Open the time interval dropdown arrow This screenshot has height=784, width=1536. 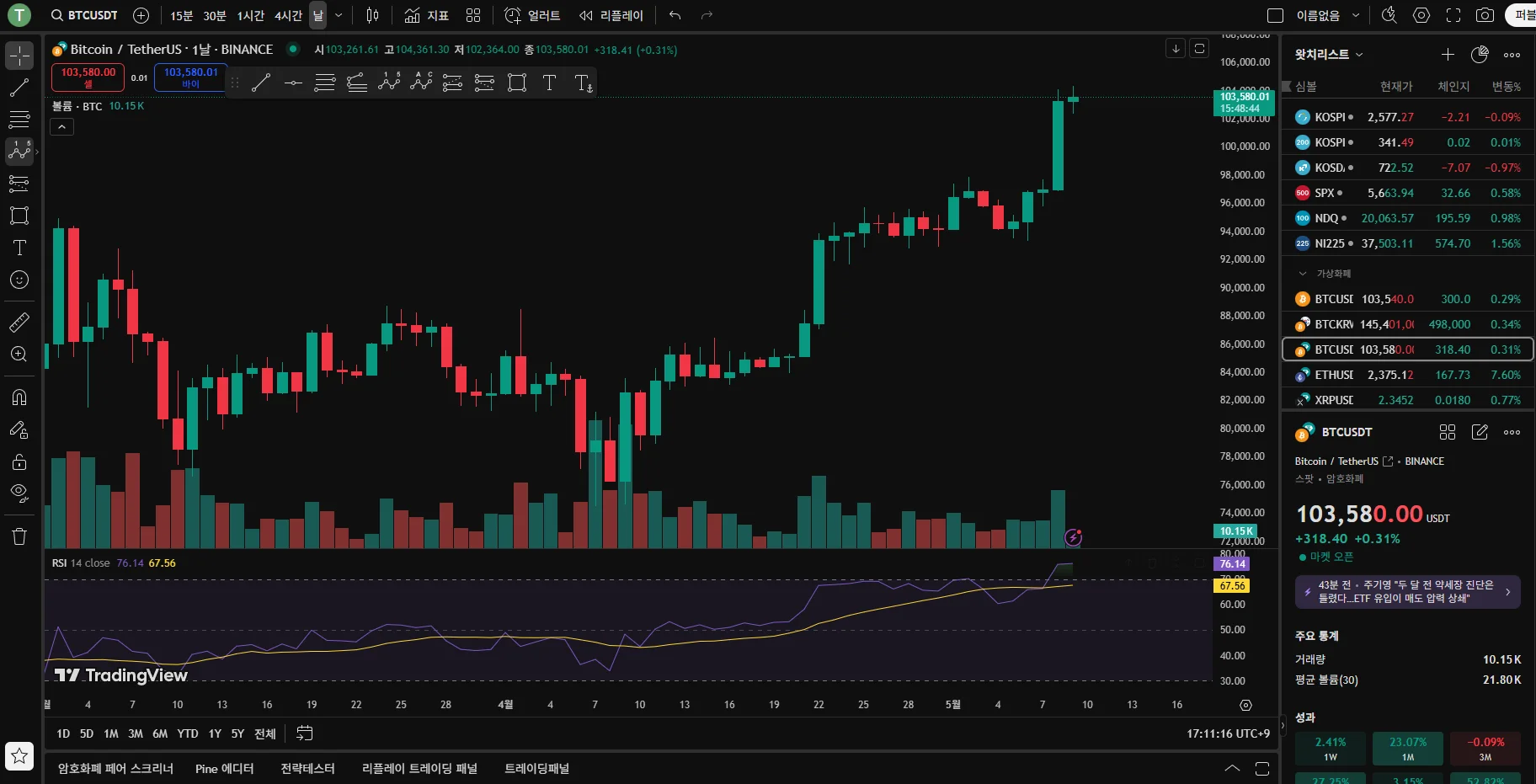339,15
